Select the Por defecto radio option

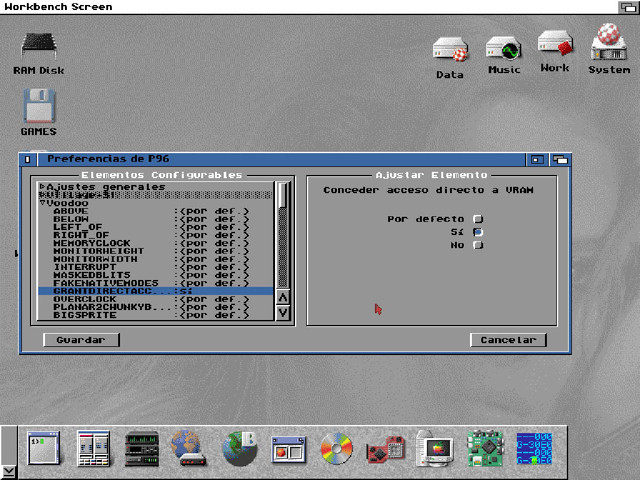click(x=478, y=219)
